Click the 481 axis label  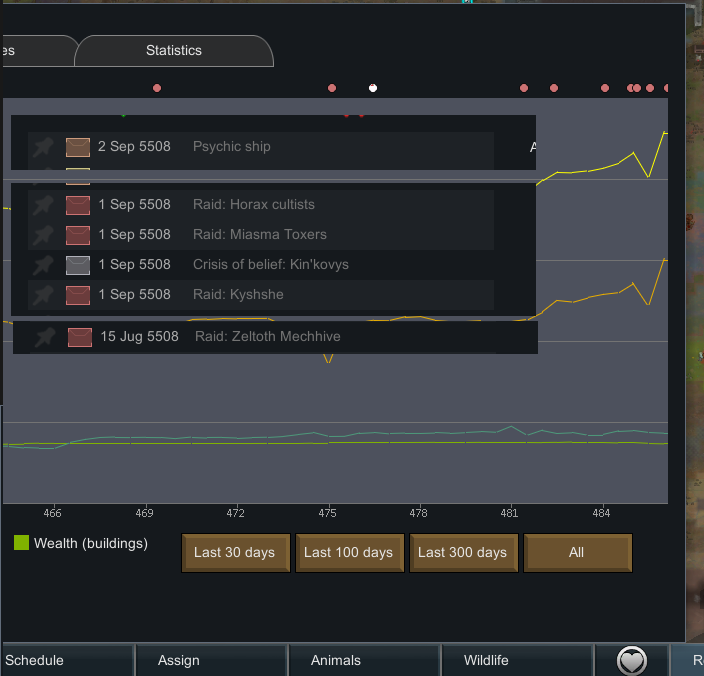click(x=509, y=513)
